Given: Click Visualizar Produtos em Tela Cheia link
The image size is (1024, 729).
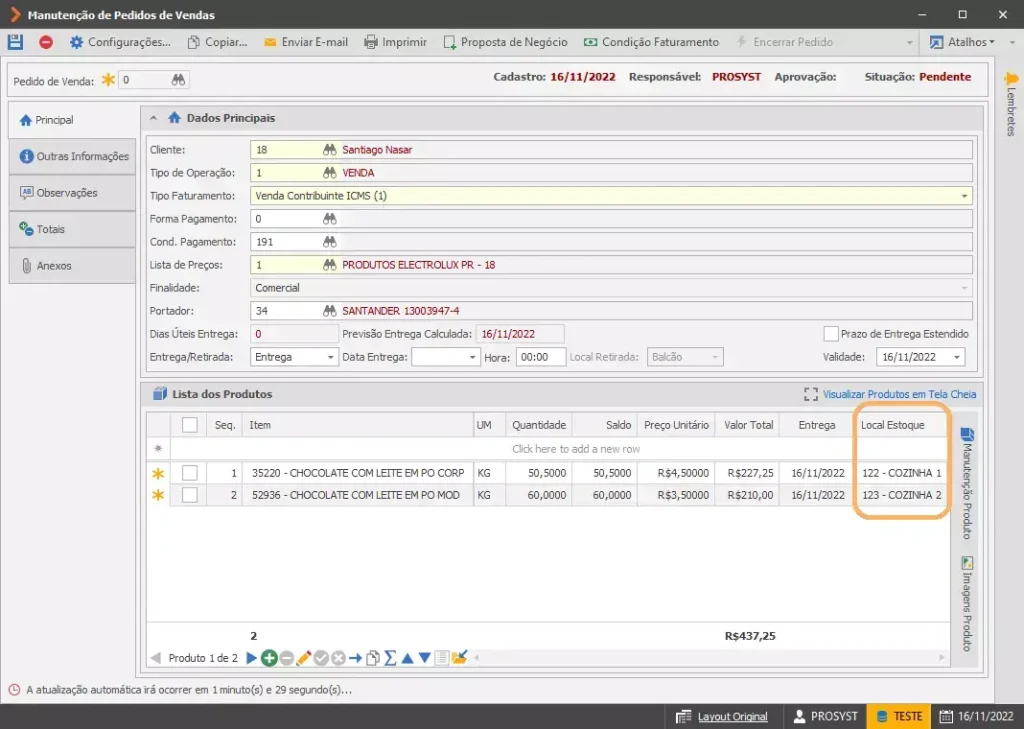Looking at the screenshot, I should pos(899,394).
